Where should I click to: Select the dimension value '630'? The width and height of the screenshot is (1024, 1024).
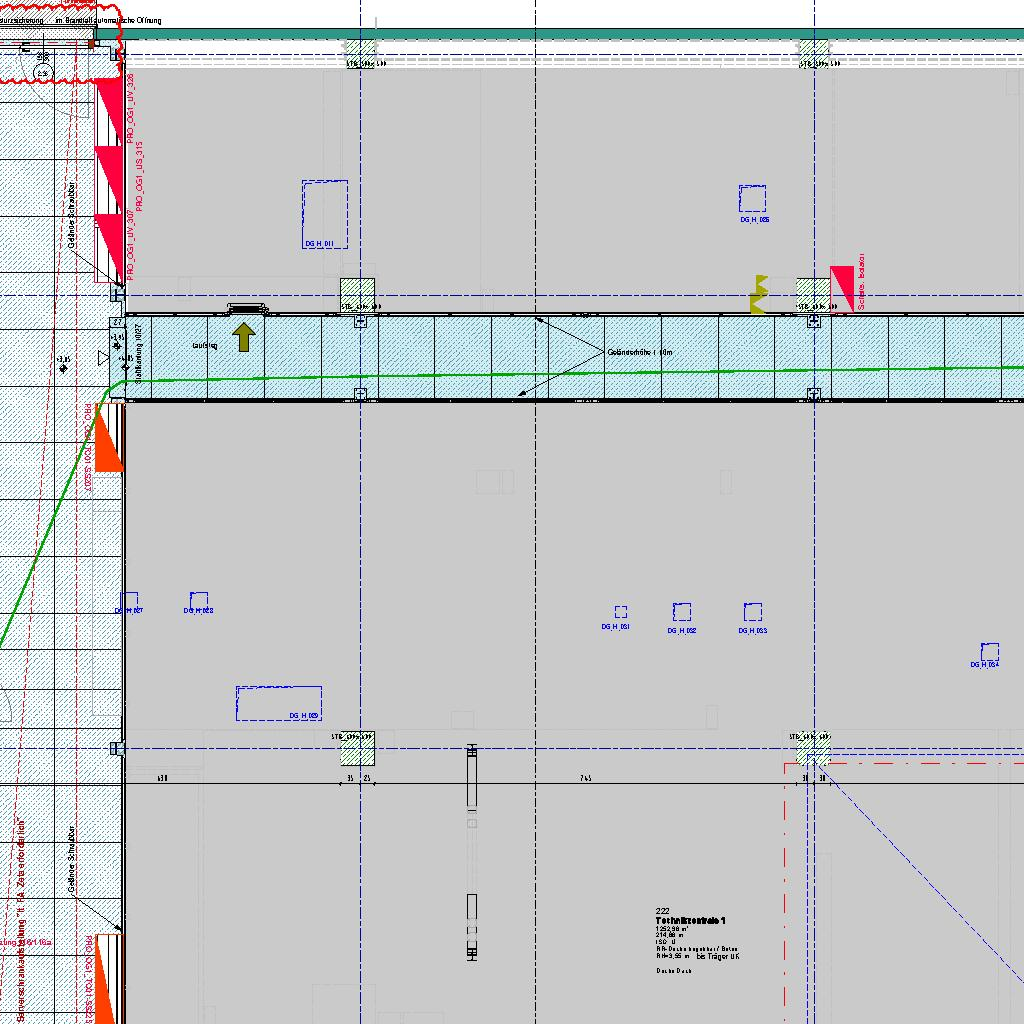coord(163,778)
